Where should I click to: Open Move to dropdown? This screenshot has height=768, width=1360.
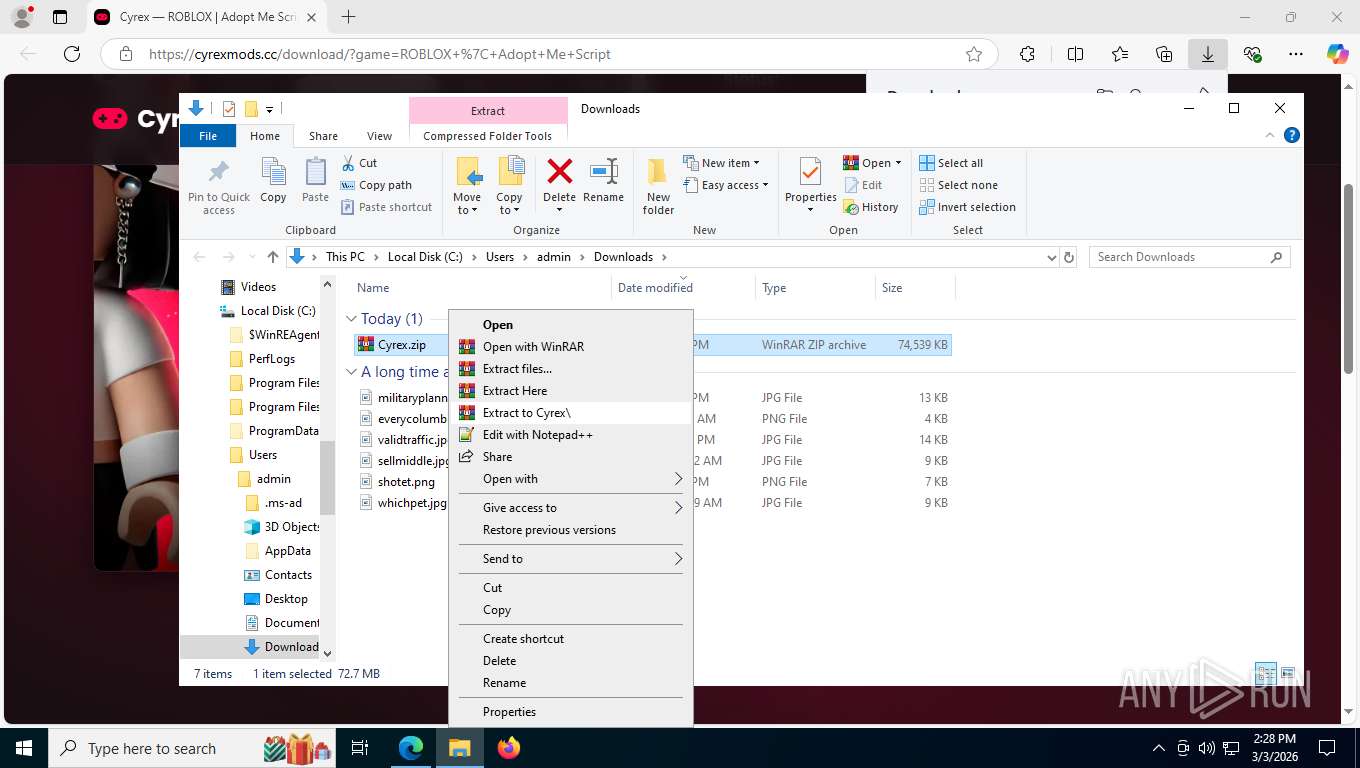click(x=467, y=204)
